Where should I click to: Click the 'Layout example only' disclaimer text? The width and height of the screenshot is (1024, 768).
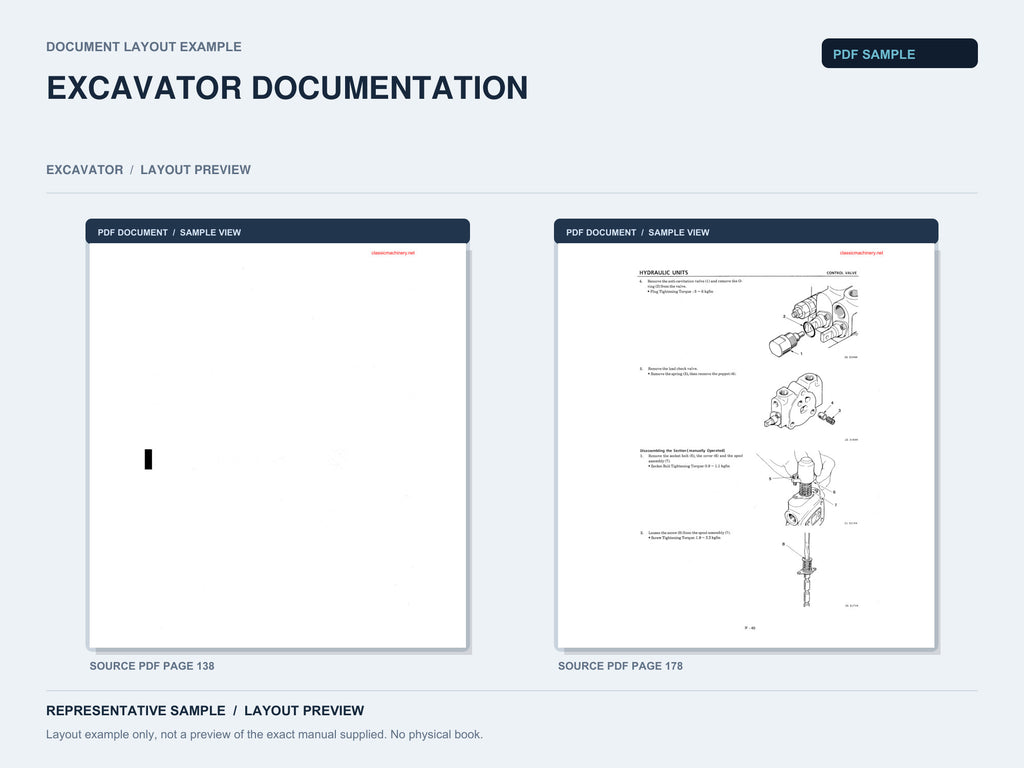(264, 734)
